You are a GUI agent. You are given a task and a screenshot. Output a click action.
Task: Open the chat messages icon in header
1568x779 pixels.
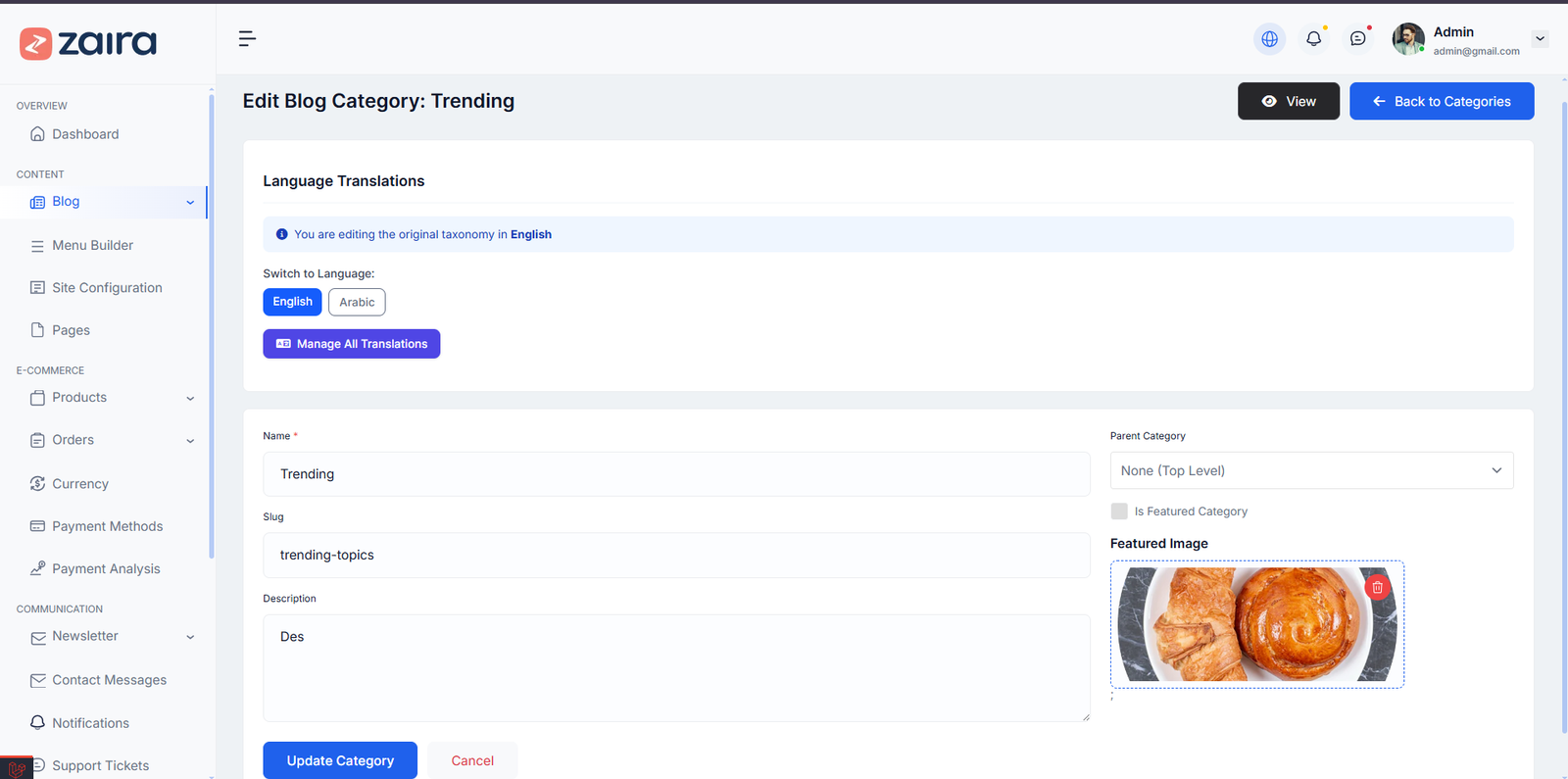pyautogui.click(x=1357, y=39)
